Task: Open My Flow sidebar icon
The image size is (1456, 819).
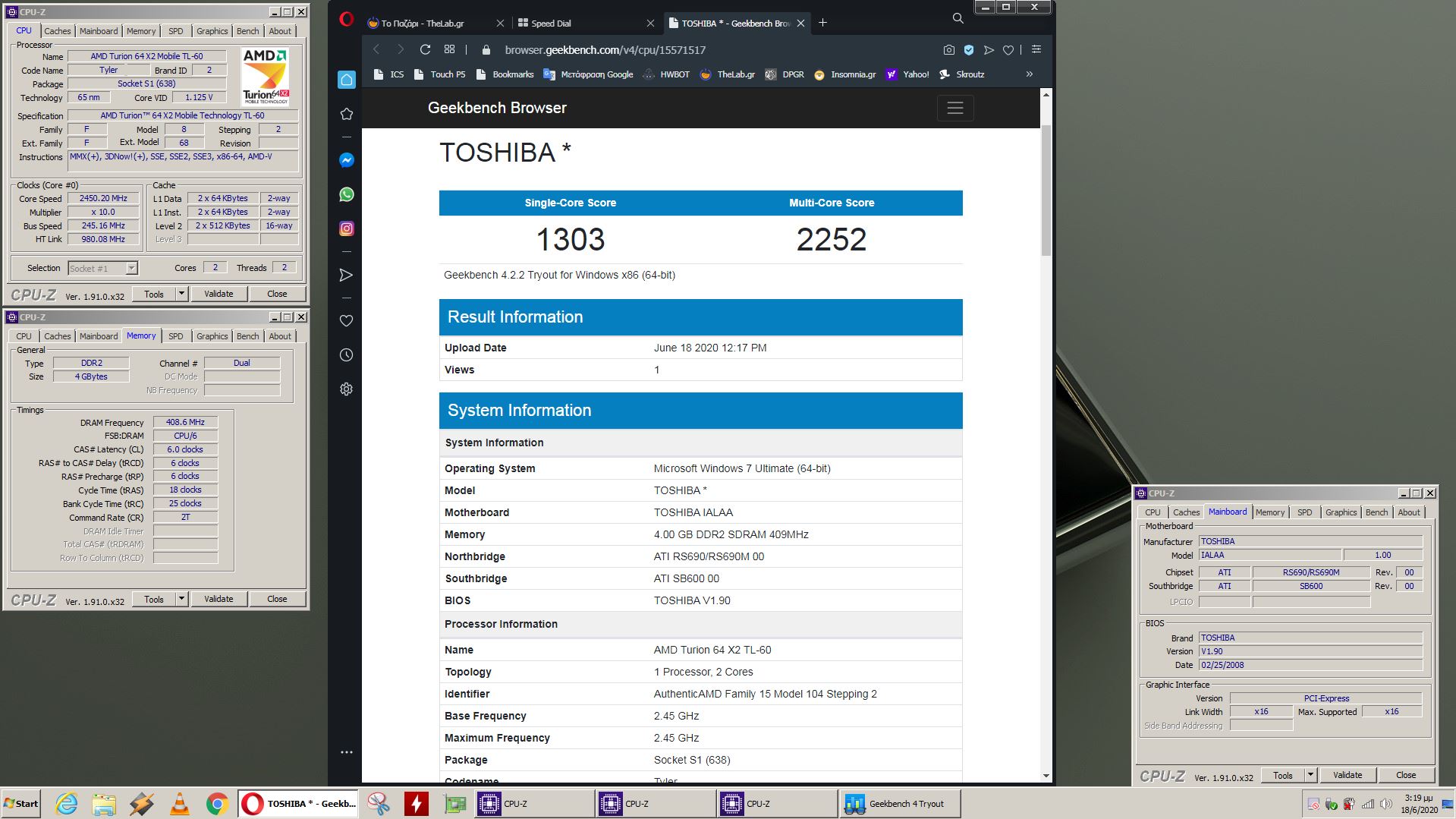Action: 346,275
